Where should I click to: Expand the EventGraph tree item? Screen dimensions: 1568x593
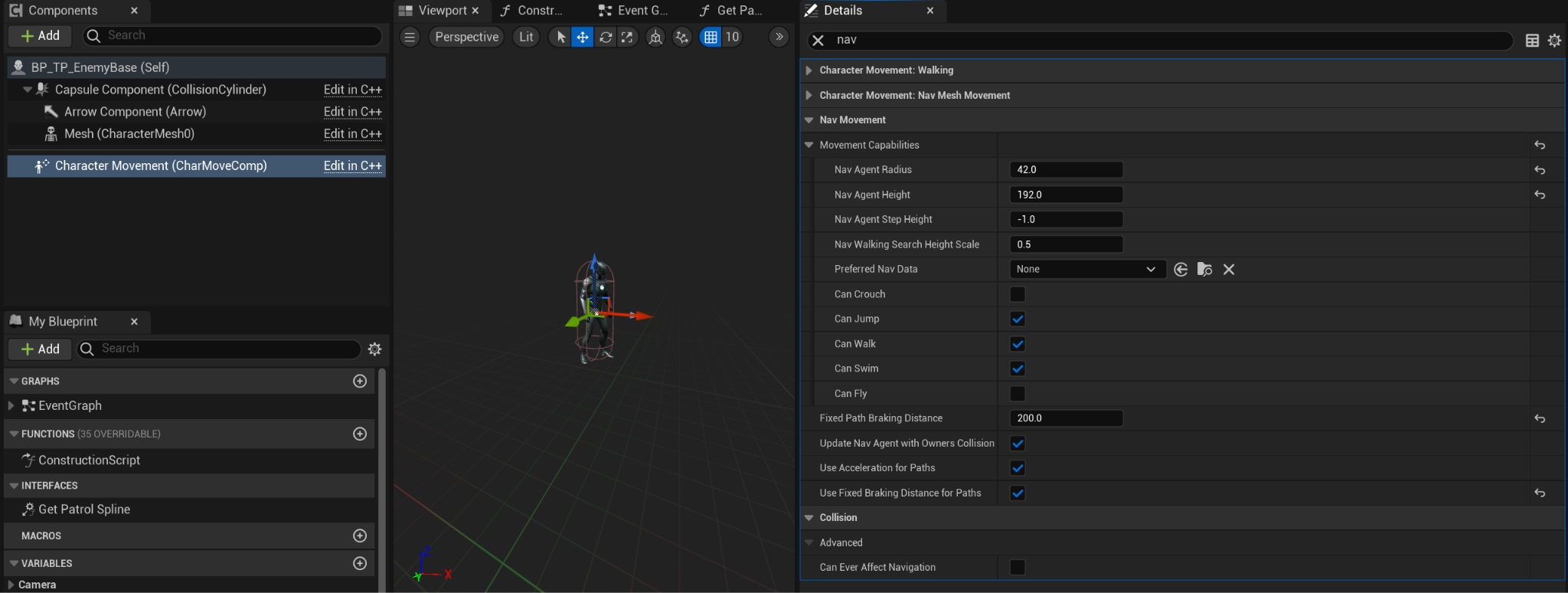tap(11, 405)
